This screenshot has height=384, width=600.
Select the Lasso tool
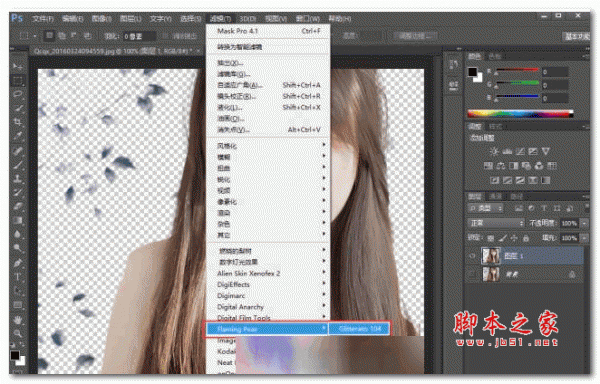18,94
